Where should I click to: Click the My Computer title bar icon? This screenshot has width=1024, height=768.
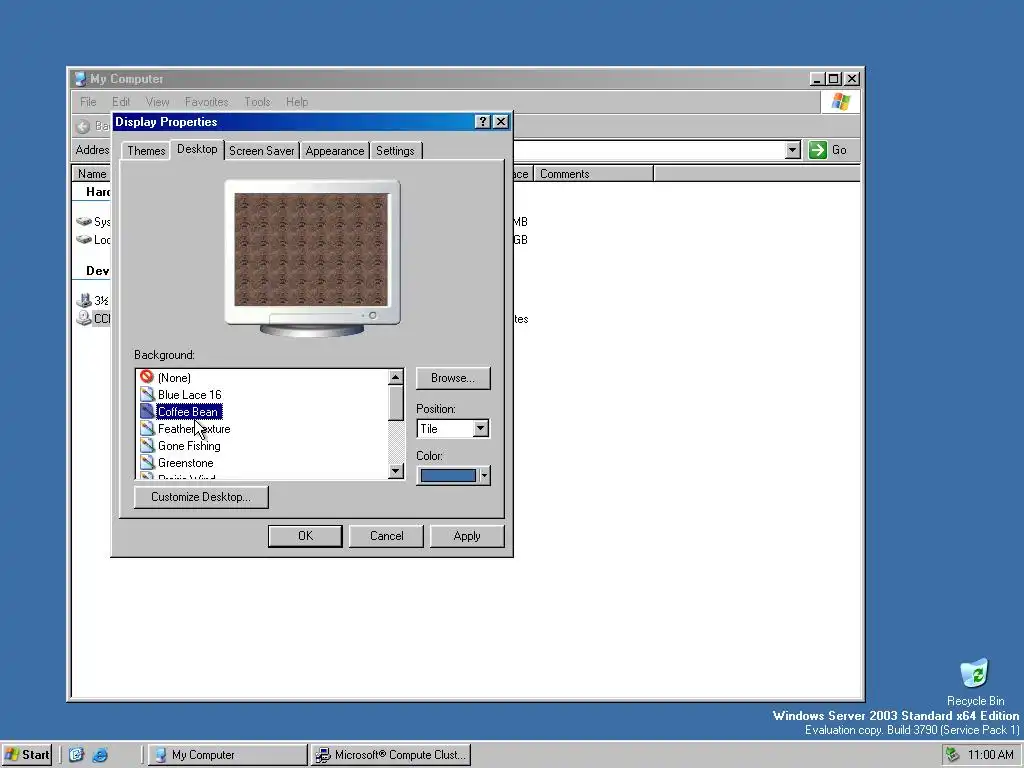[x=80, y=79]
